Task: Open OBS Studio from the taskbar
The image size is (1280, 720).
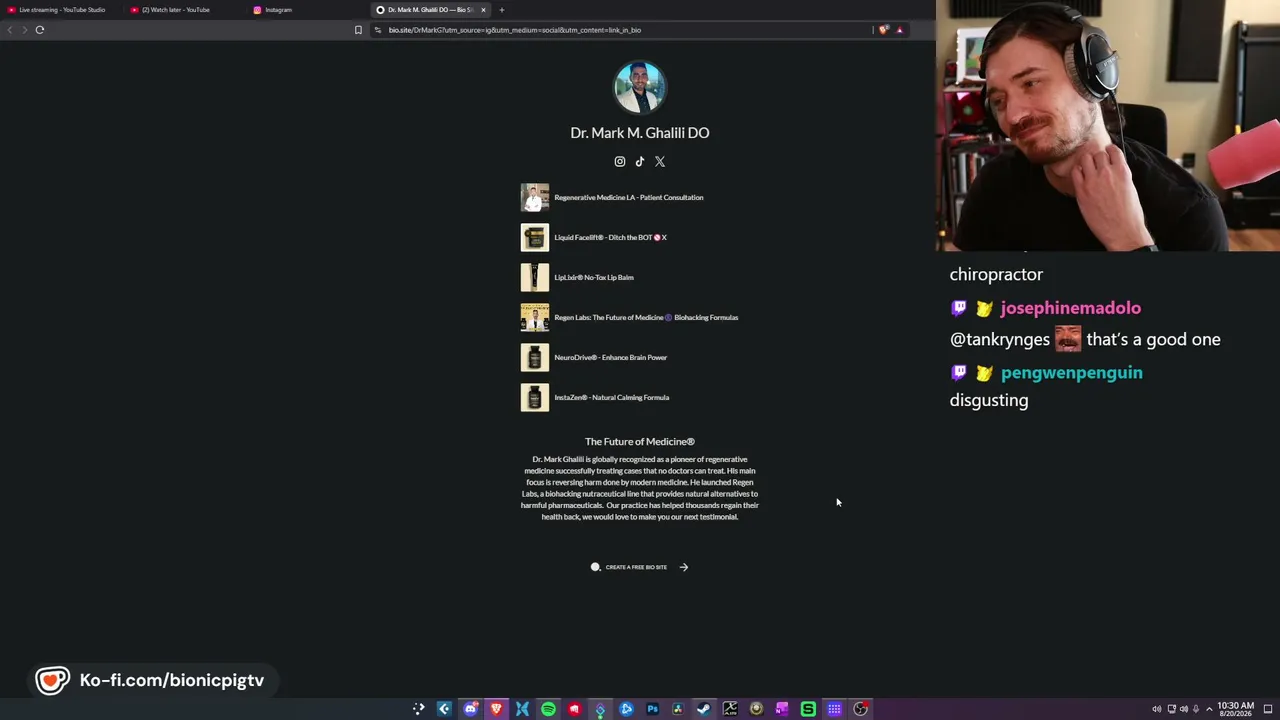Action: point(860,709)
